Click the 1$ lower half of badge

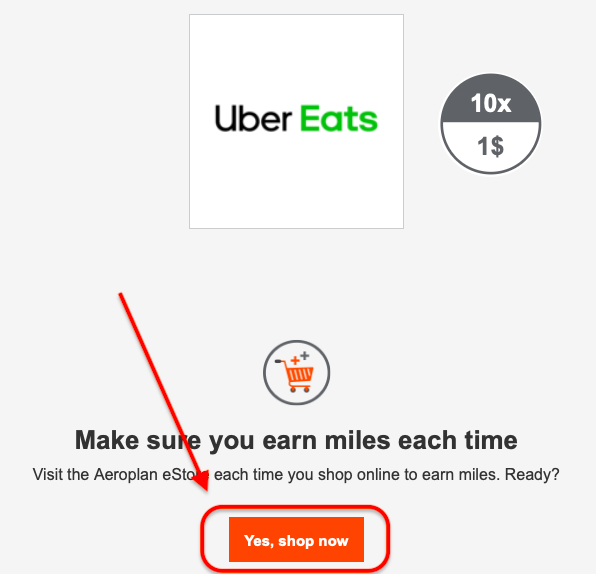click(x=491, y=147)
